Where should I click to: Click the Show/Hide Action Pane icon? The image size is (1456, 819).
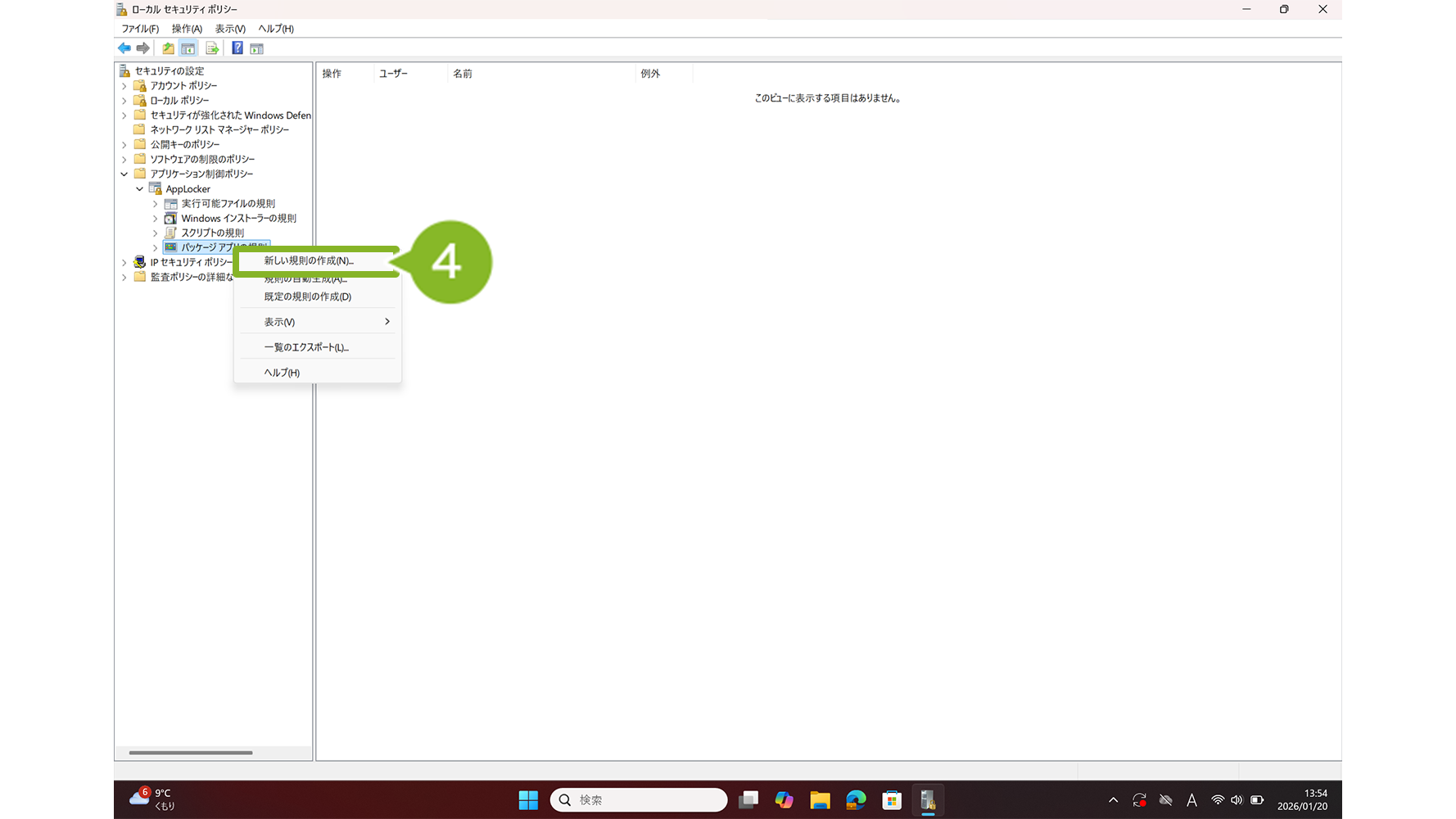[x=256, y=48]
